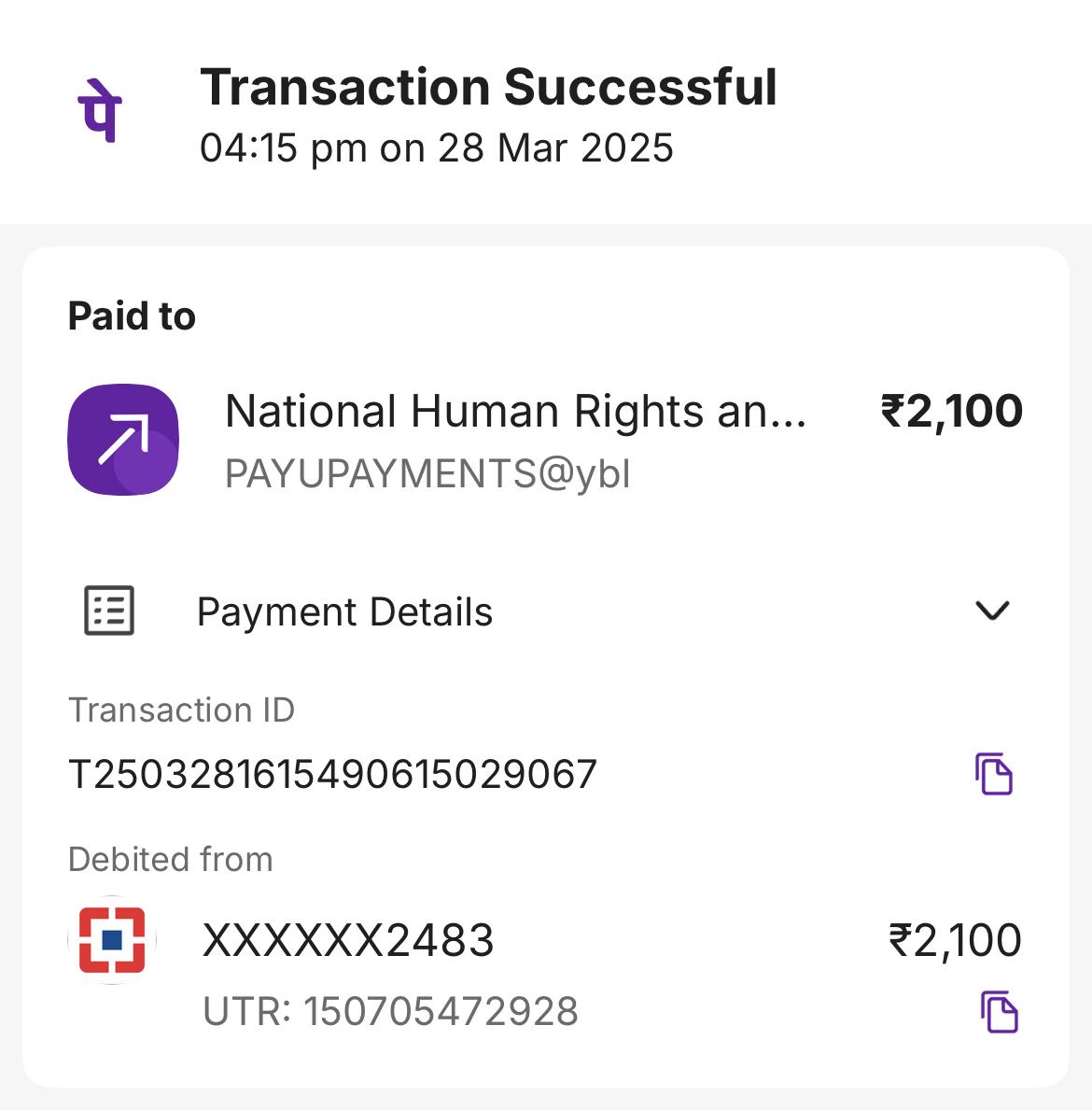
Task: Click the PhonePe logo icon
Action: pyautogui.click(x=100, y=110)
